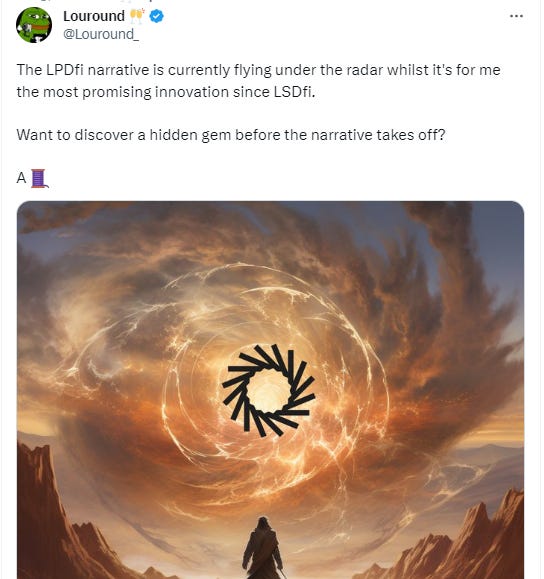
Task: Click the blue verified checkmark badge
Action: (157, 16)
